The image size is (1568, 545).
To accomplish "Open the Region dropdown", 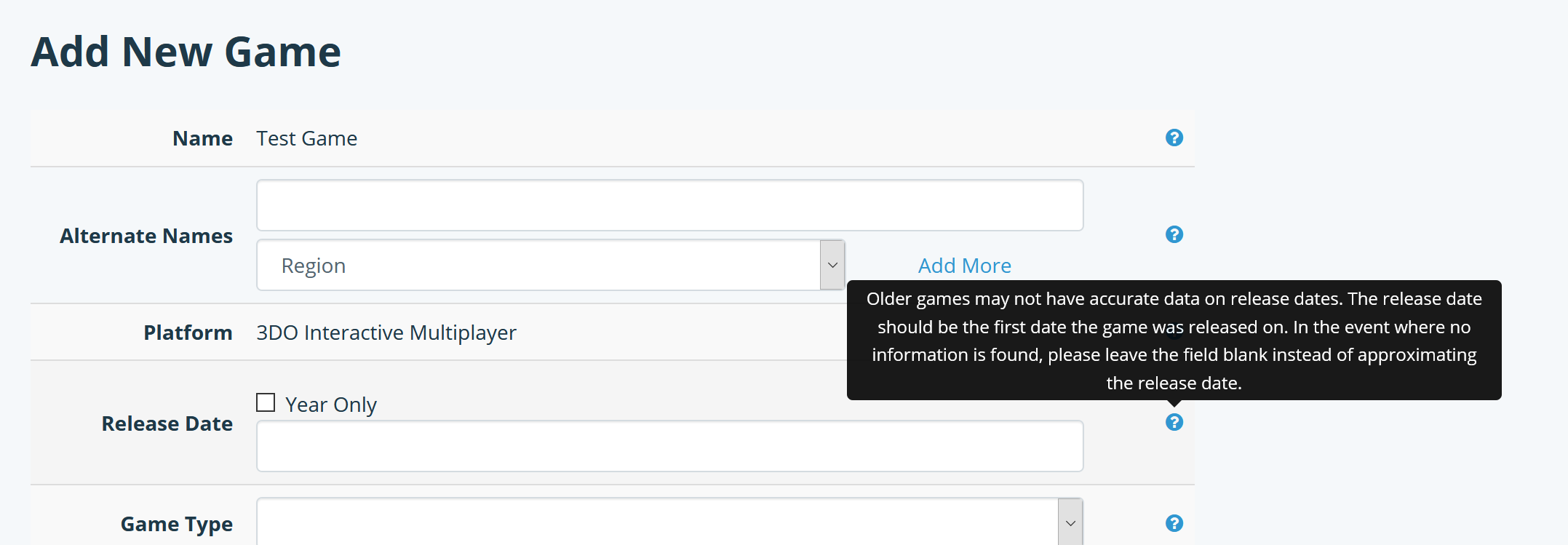I will (x=550, y=265).
